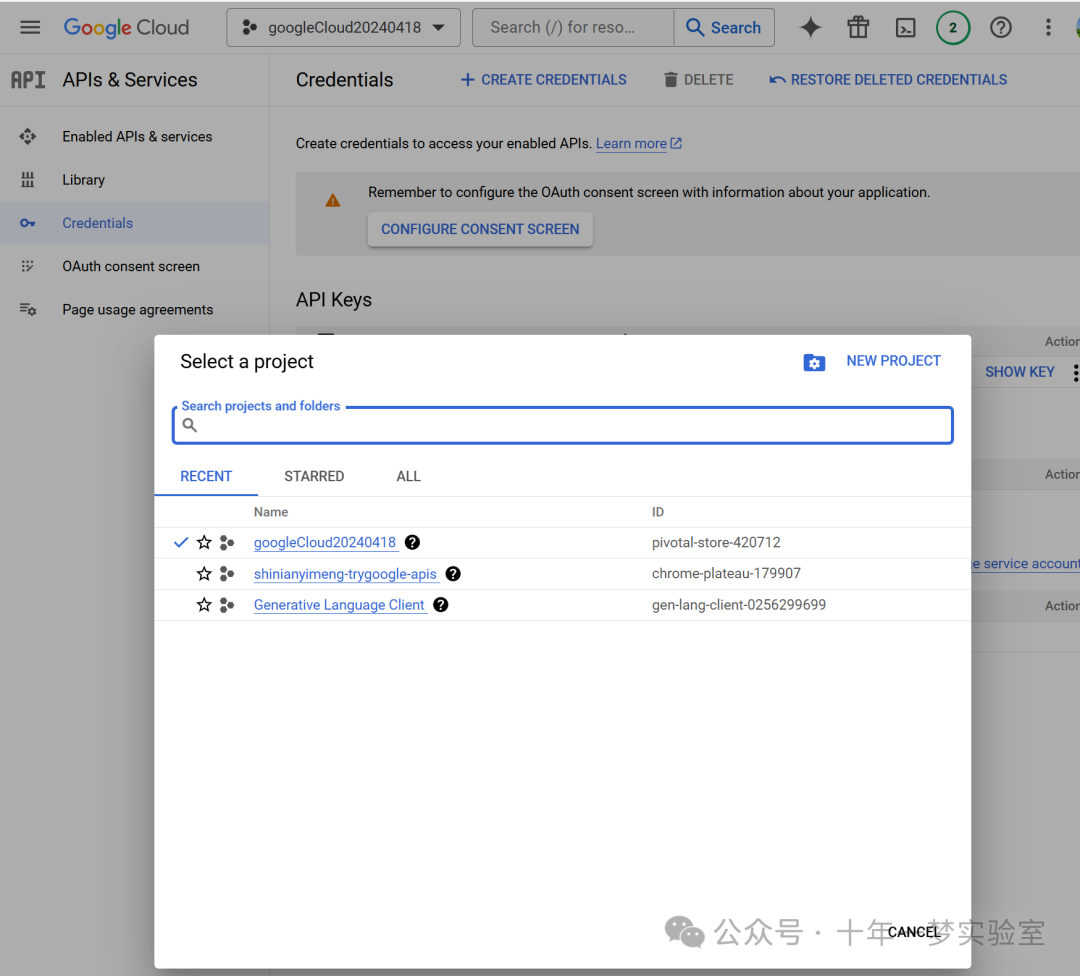Star the shinianyimeng-trygoogle-apis project
The width and height of the screenshot is (1080, 976).
(204, 574)
